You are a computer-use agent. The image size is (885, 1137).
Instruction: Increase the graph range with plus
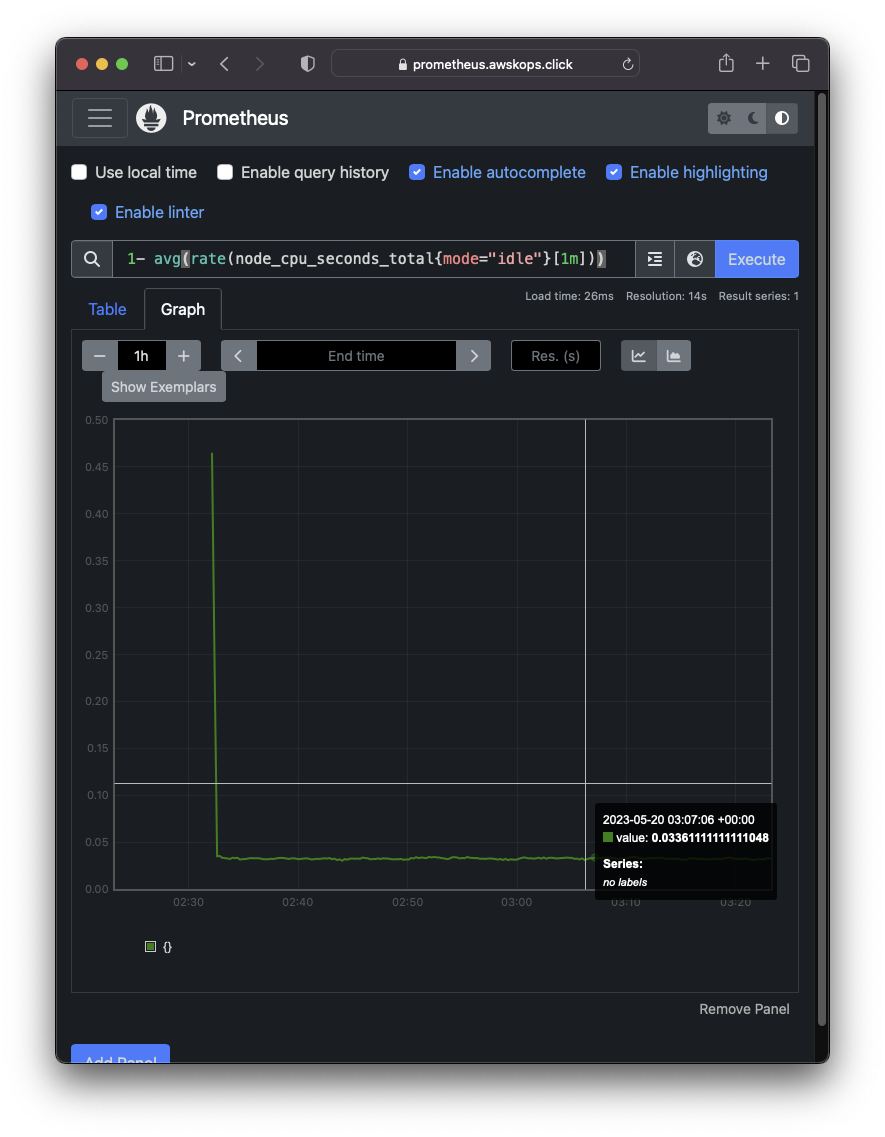point(184,355)
